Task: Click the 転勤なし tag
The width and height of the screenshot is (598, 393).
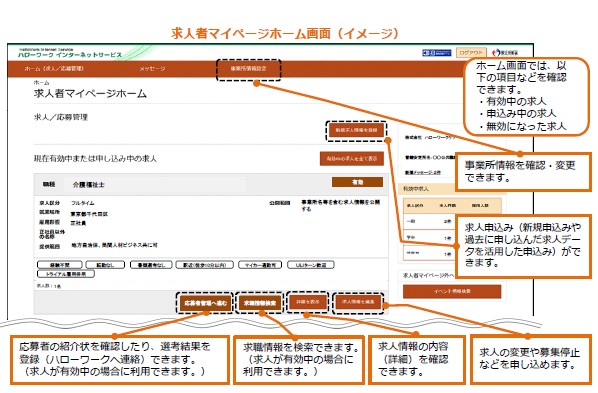Action: click(x=105, y=265)
